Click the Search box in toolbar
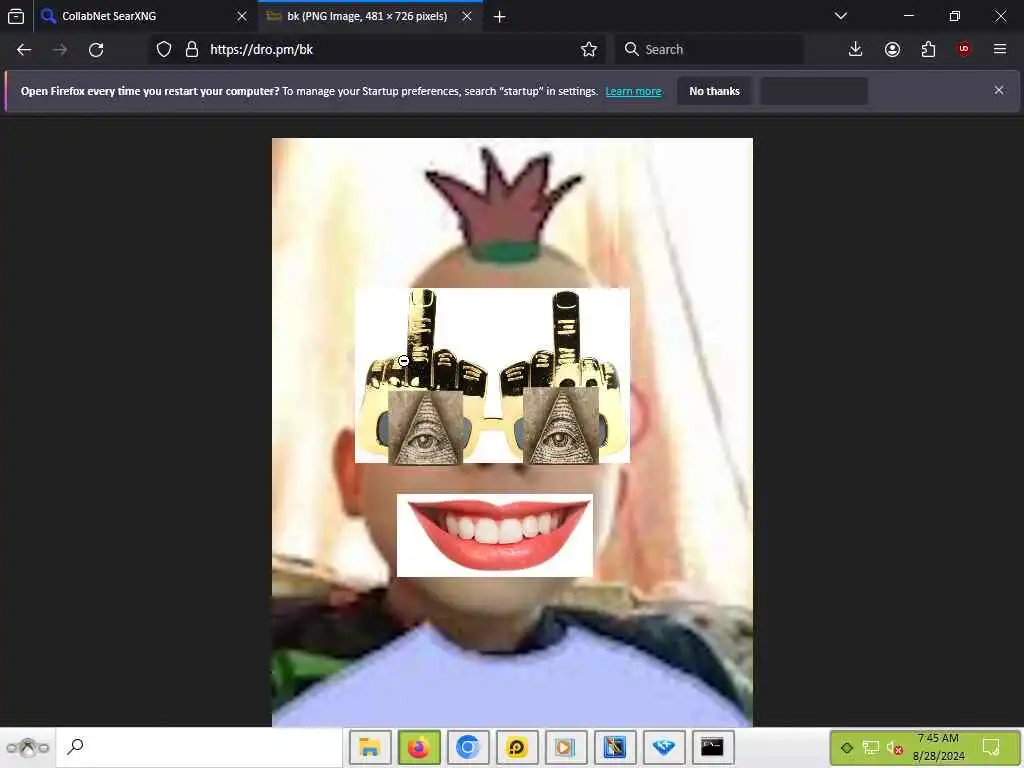This screenshot has width=1024, height=768. 709,50
